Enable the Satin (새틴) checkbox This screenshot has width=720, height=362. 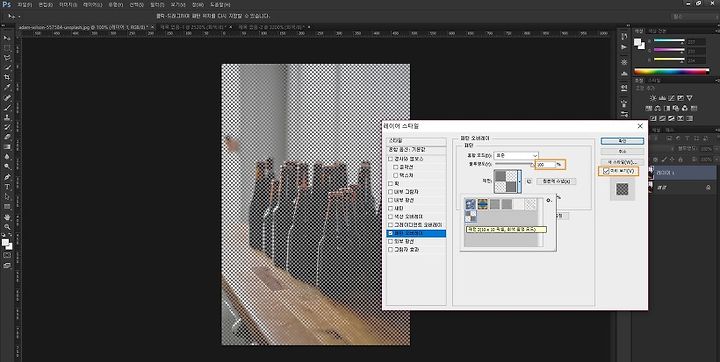tap(391, 209)
